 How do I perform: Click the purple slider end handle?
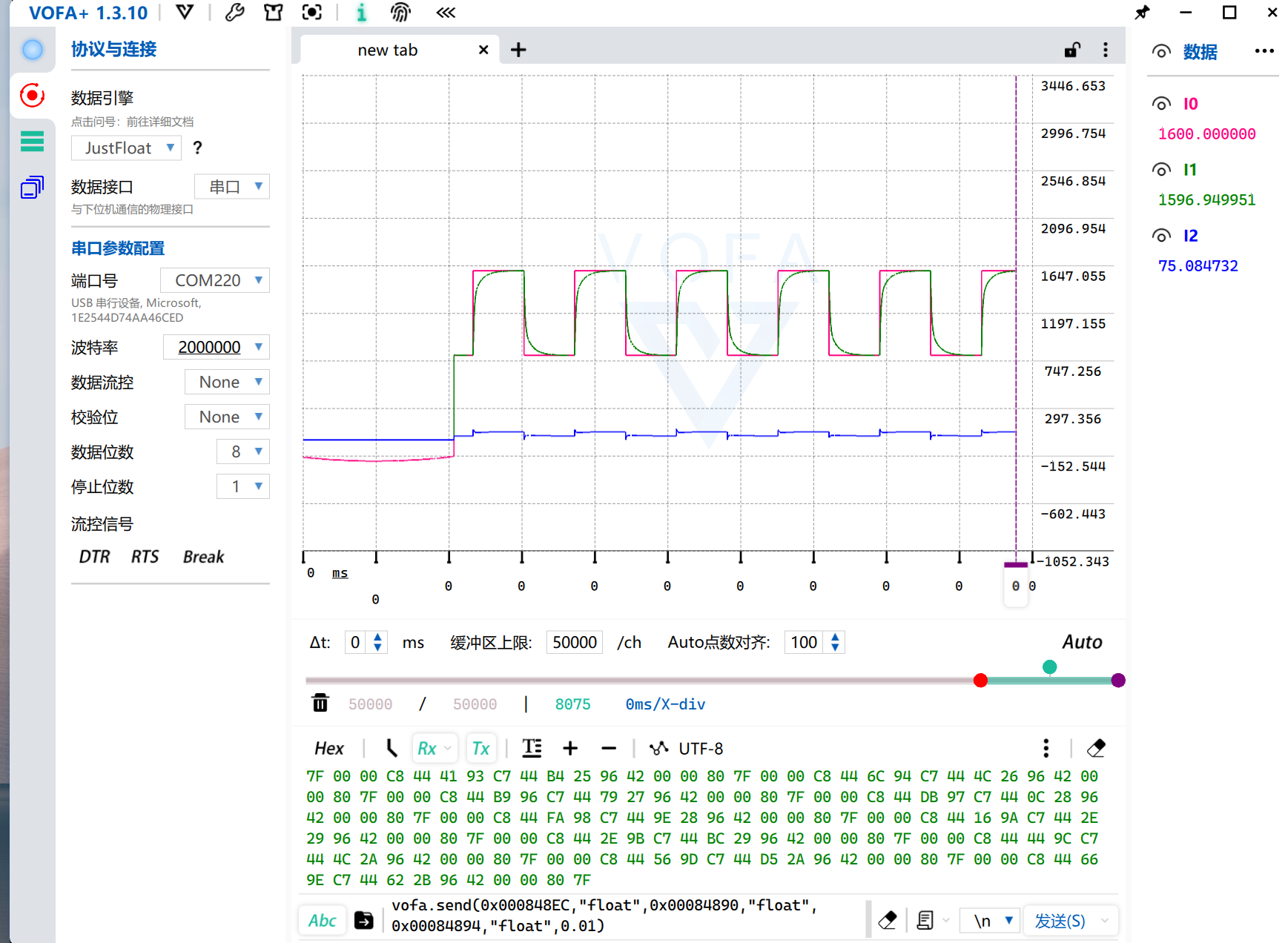point(1118,681)
